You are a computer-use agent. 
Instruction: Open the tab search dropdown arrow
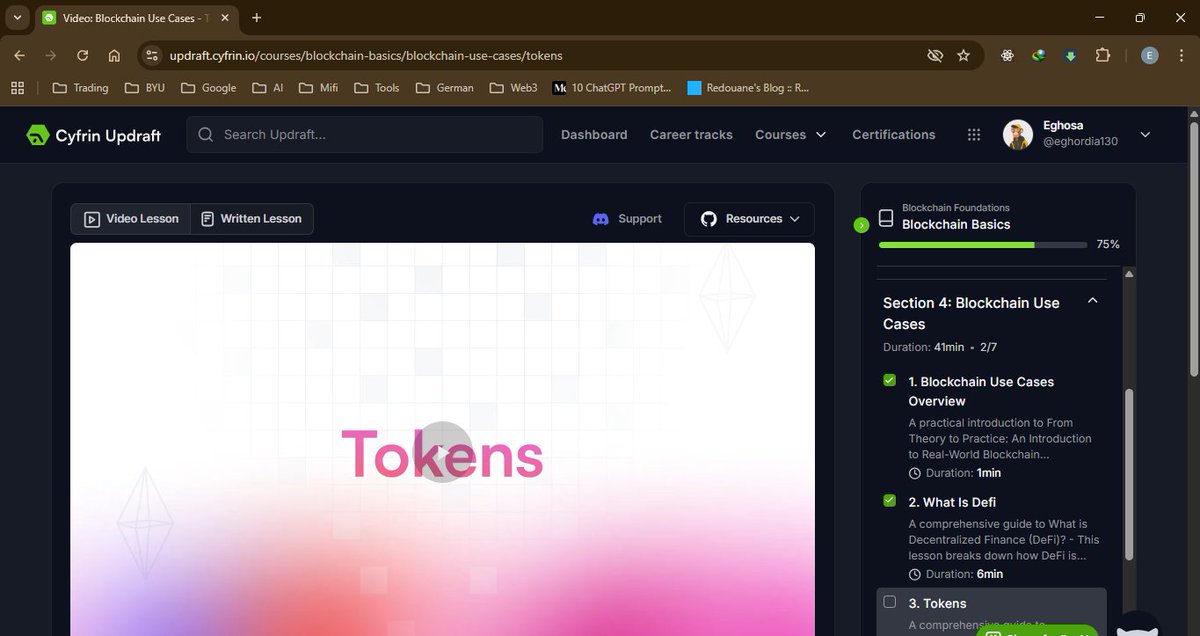point(17,17)
